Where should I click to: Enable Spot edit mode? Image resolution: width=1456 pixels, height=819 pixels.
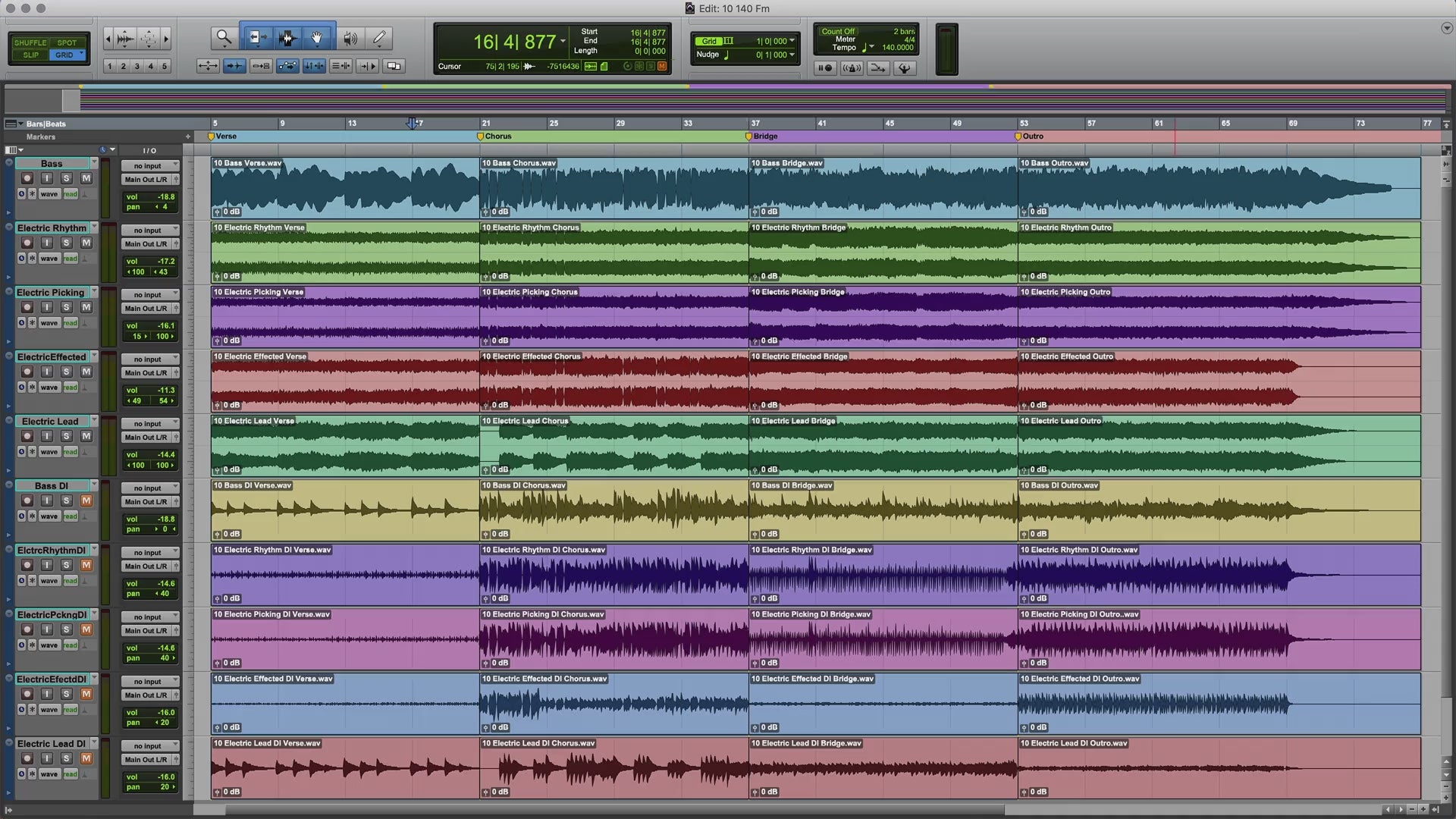pos(67,42)
